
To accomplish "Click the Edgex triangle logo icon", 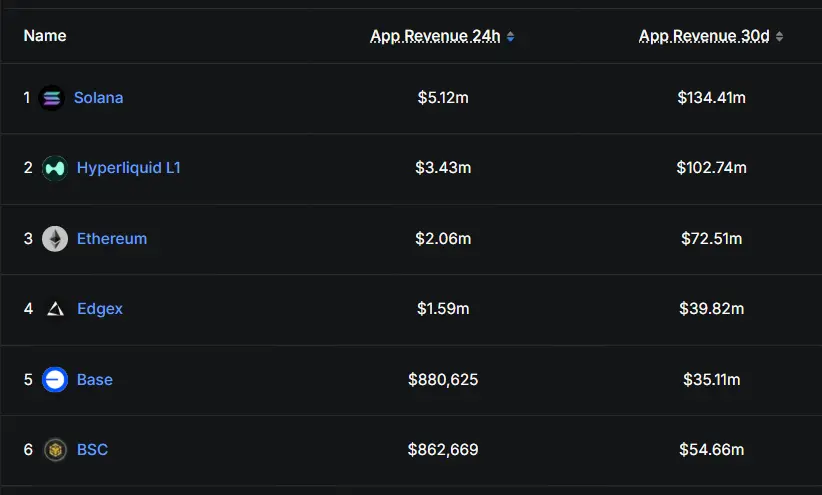I will pyautogui.click(x=55, y=309).
